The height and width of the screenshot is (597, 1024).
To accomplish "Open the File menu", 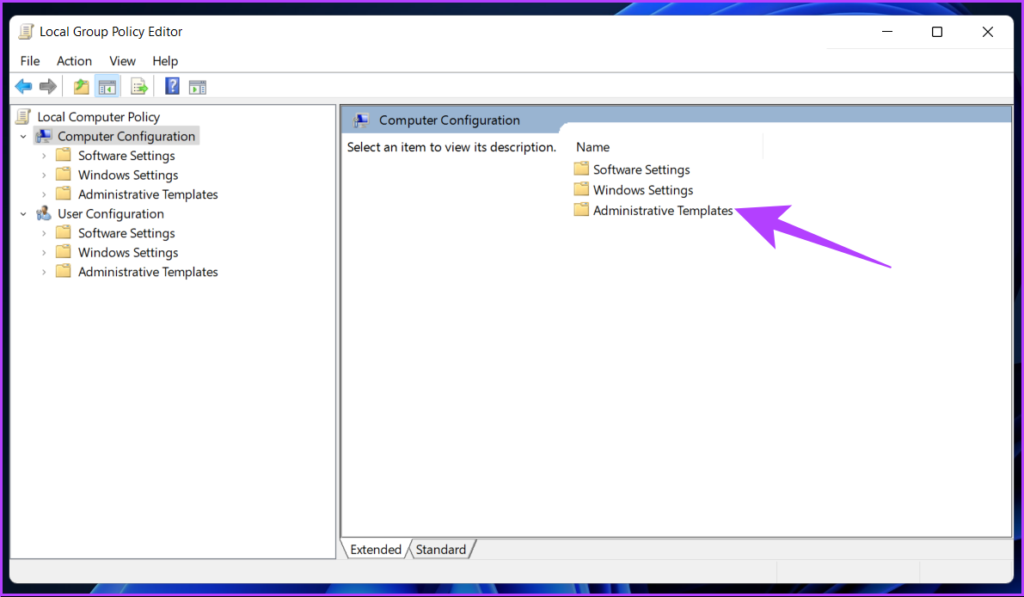I will [x=30, y=61].
